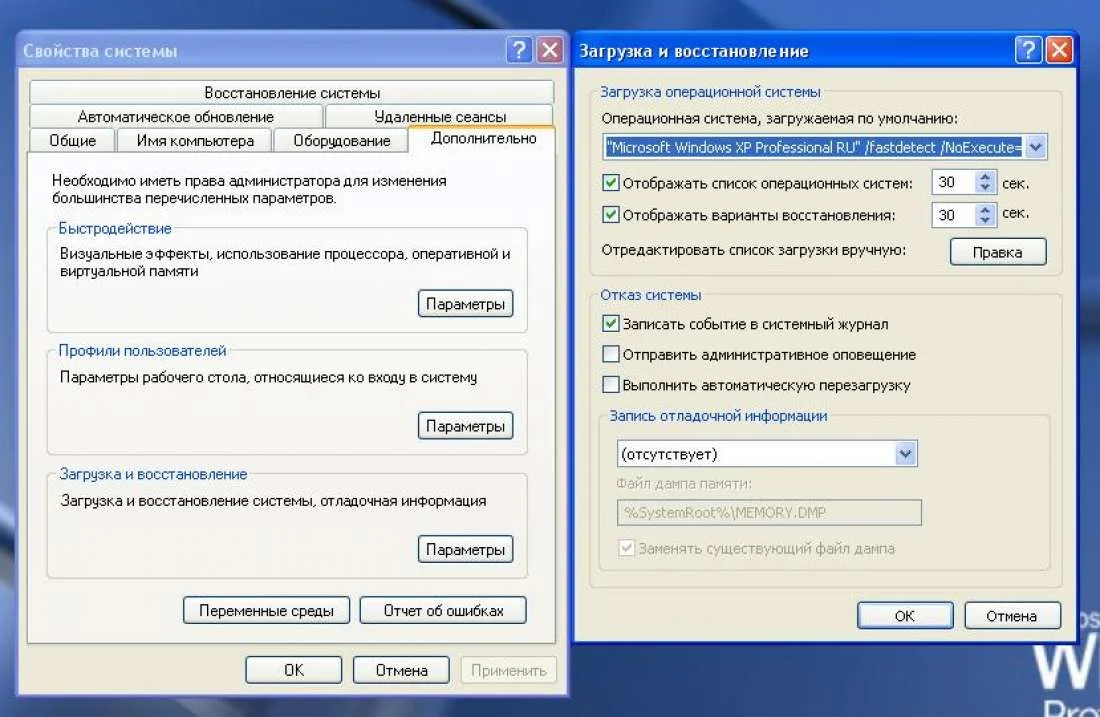Screen dimensions: 1100x717
Task: Decrease OS list display seconds
Action: 985,188
